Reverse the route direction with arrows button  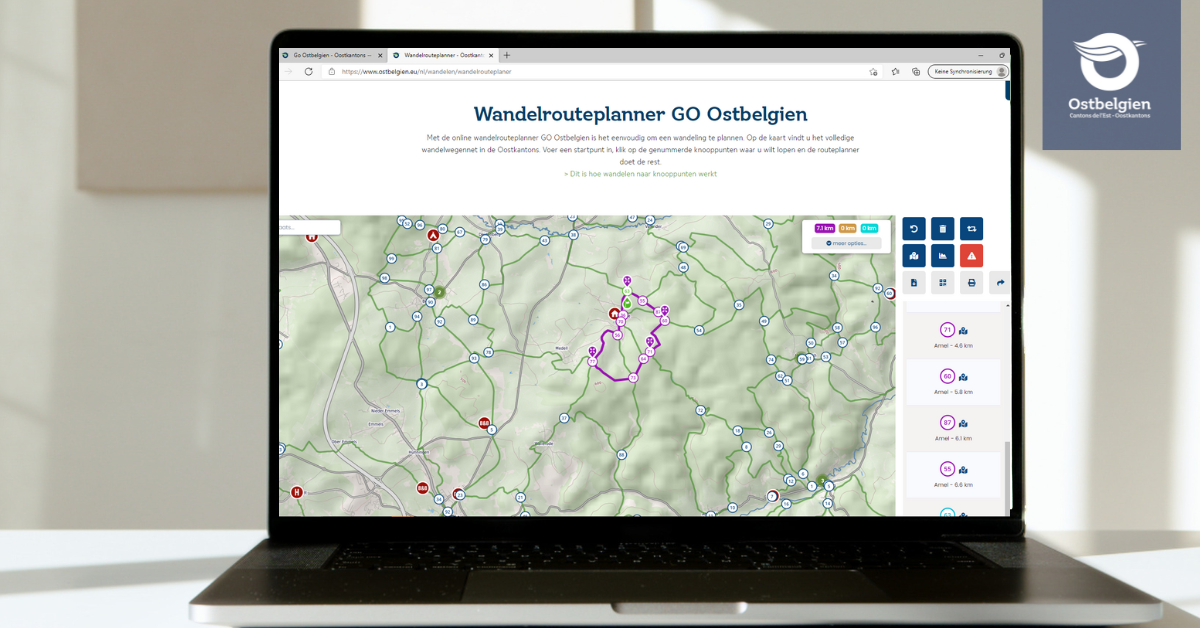(x=971, y=229)
